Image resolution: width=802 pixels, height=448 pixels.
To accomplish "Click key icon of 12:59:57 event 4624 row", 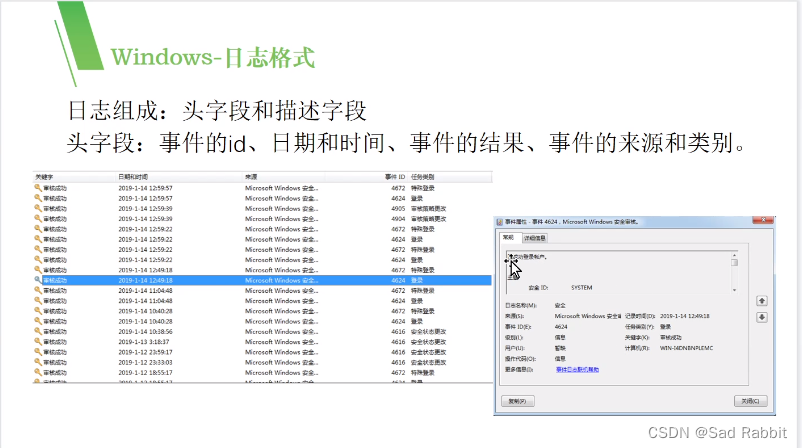I will pyautogui.click(x=38, y=198).
